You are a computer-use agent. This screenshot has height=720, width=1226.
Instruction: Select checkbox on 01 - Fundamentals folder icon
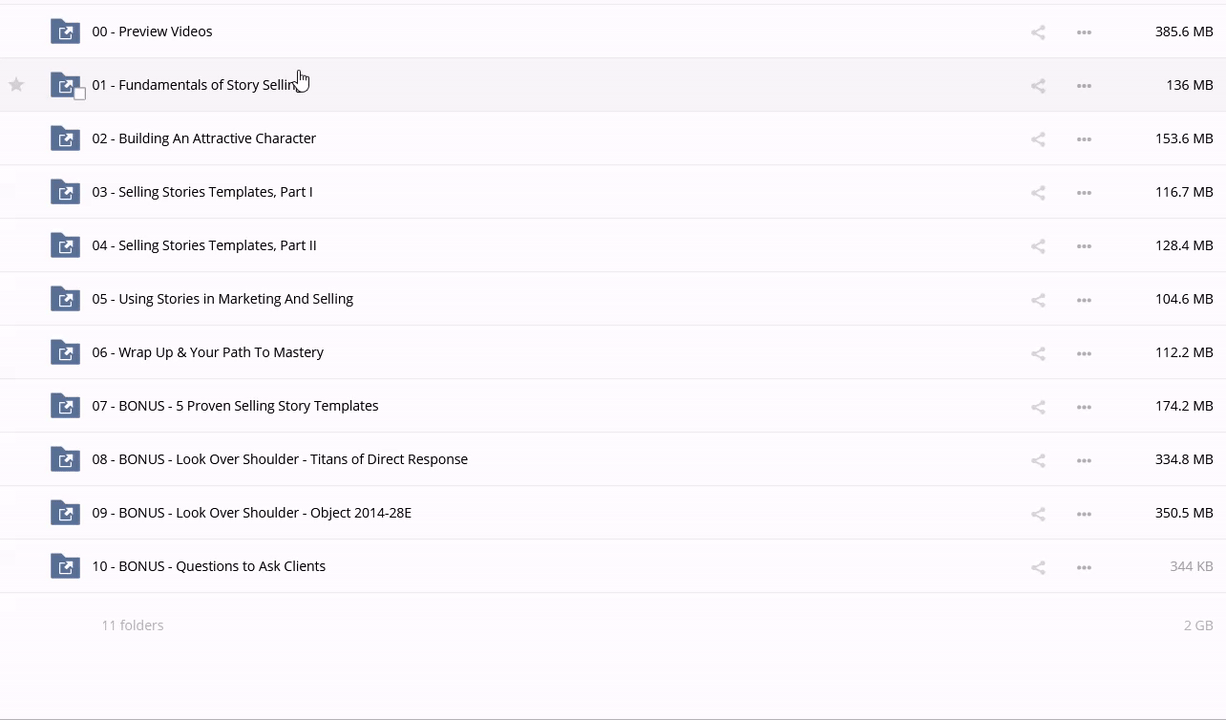point(79,94)
